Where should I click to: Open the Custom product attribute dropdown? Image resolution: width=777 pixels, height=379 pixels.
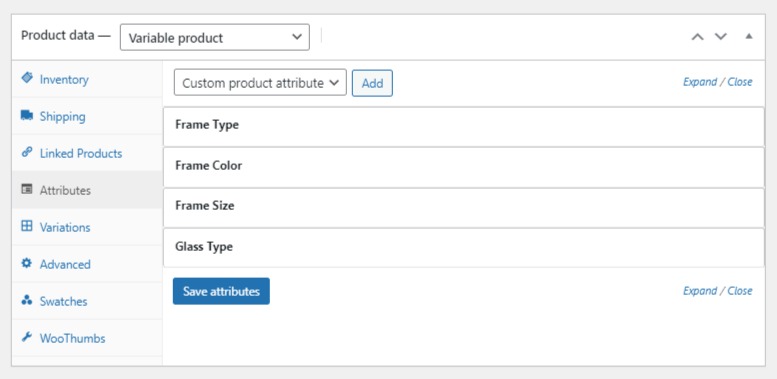pos(260,83)
